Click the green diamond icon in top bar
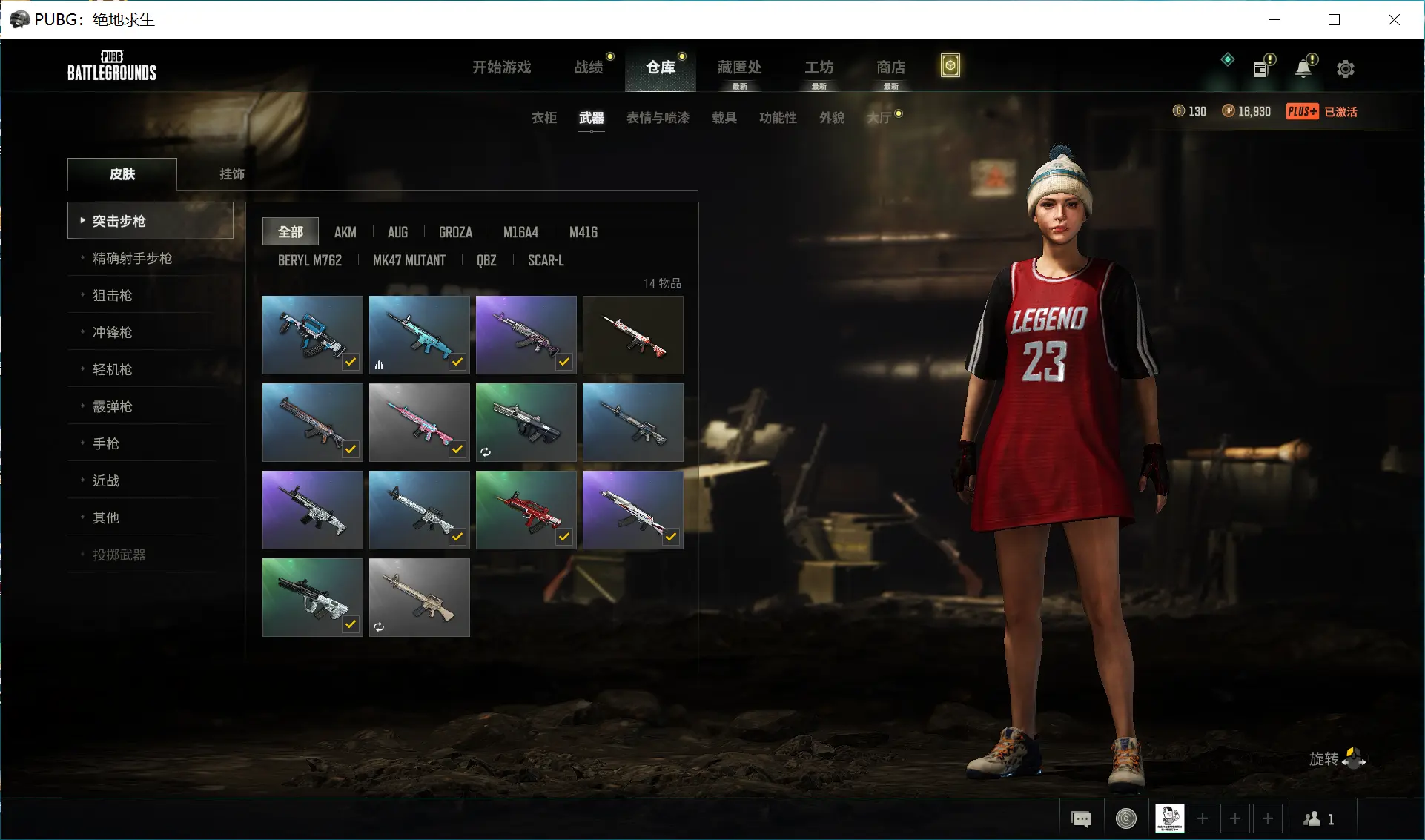The image size is (1425, 840). [1227, 59]
